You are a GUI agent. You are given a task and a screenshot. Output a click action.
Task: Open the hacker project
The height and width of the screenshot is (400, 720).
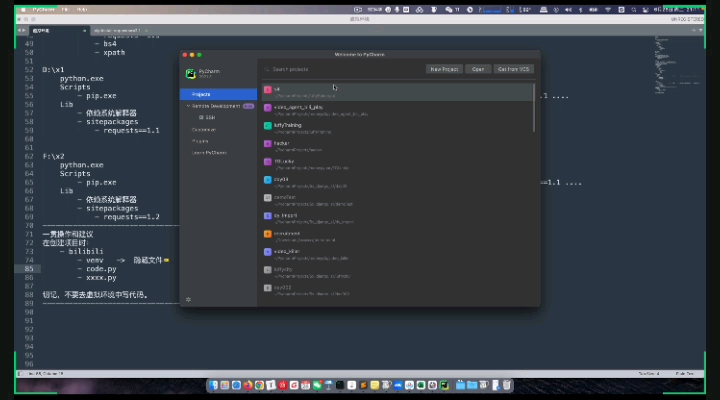[x=397, y=146]
